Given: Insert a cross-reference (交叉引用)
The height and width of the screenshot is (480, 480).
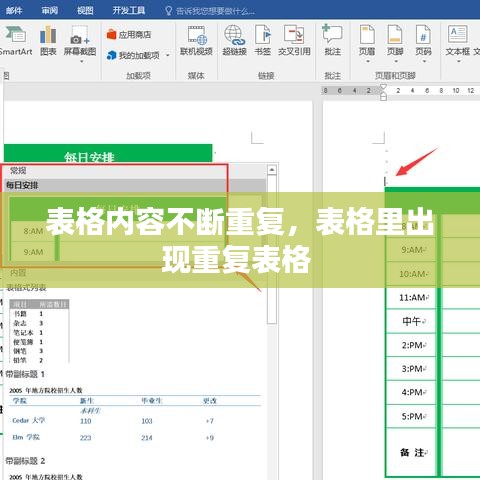Looking at the screenshot, I should tap(294, 42).
